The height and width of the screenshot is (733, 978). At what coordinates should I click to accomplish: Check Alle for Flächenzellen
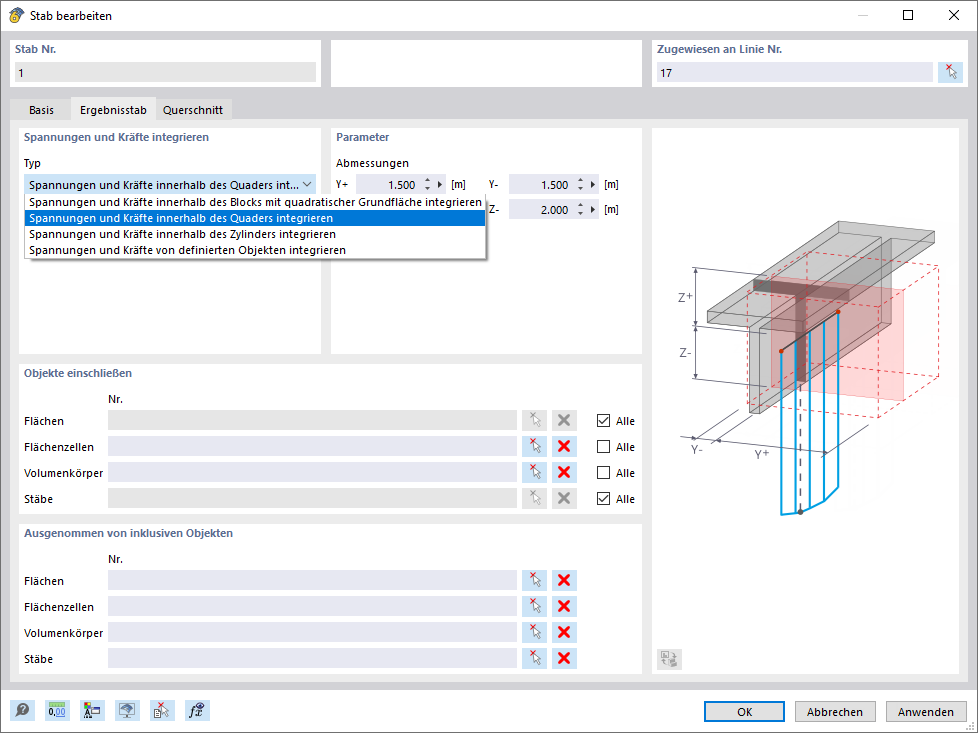(603, 447)
